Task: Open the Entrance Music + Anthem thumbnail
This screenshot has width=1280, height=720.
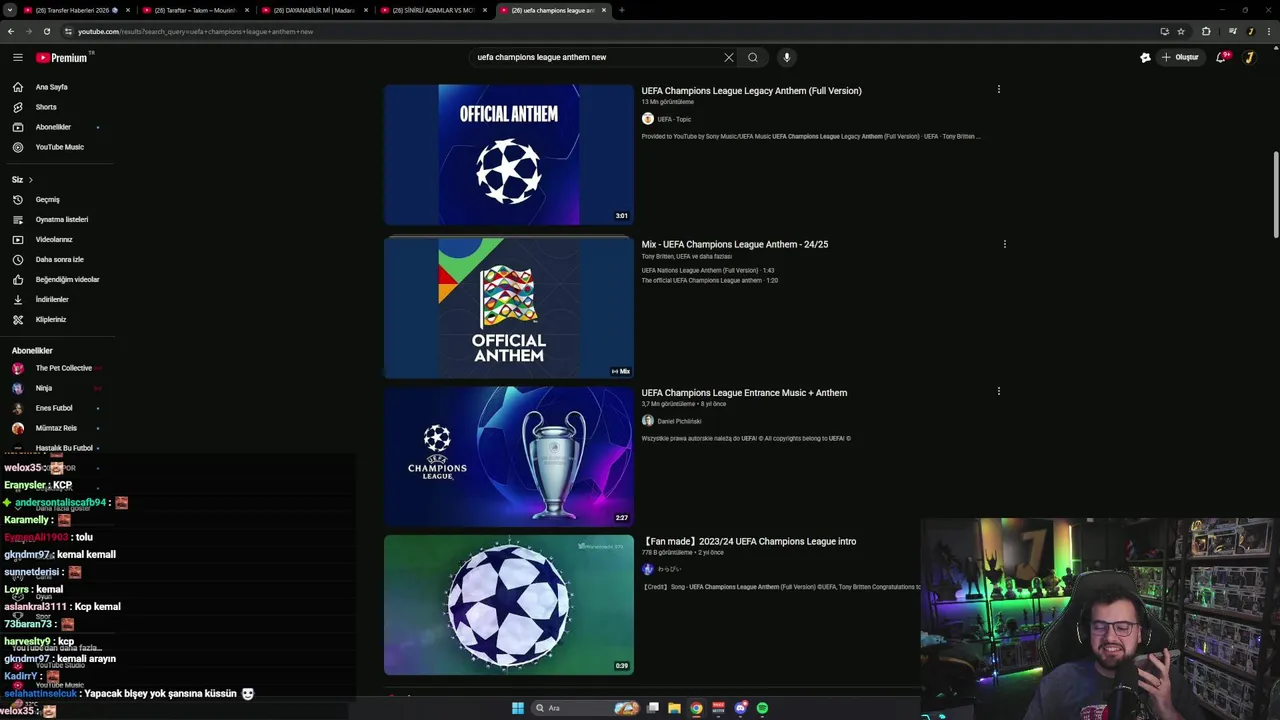Action: (508, 456)
